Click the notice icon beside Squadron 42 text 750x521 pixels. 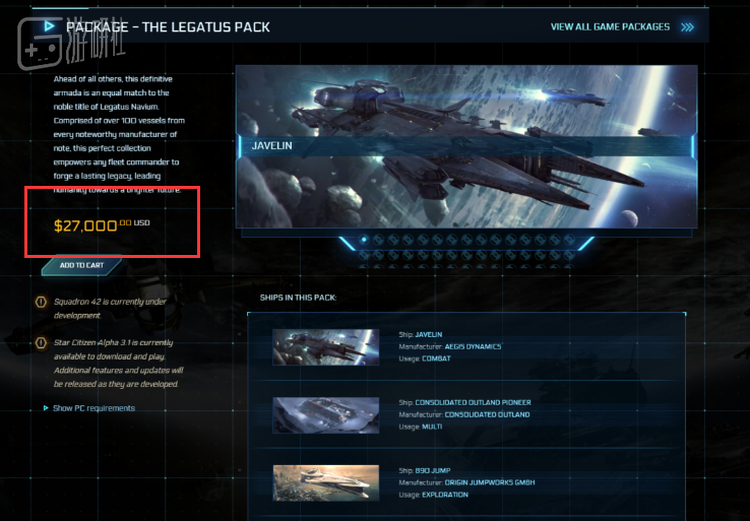point(41,302)
